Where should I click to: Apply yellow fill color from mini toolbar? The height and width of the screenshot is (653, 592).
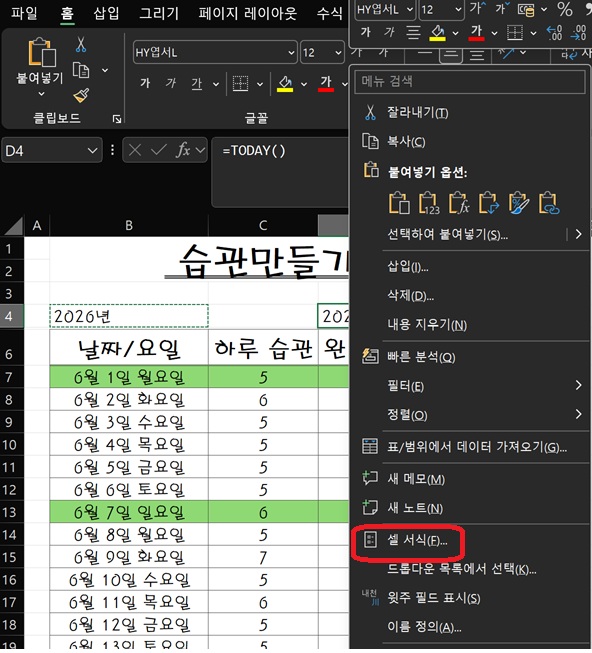point(437,32)
